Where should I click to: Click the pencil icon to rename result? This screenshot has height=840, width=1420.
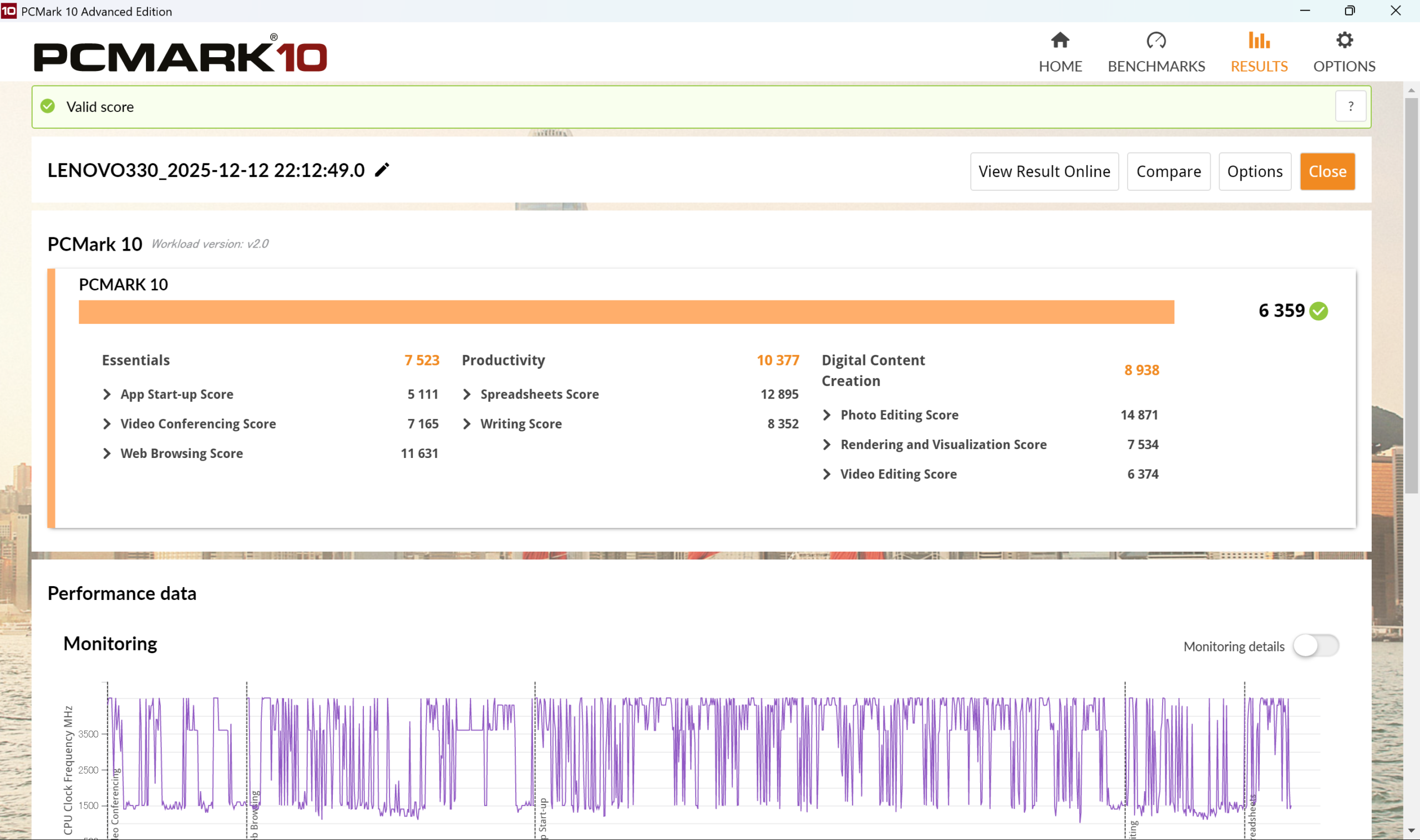point(382,170)
